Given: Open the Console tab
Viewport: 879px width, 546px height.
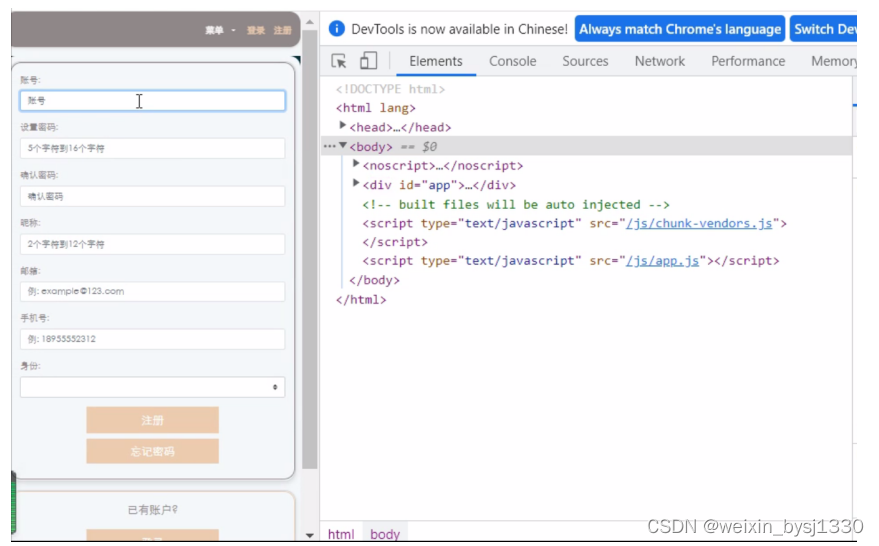Looking at the screenshot, I should click(512, 61).
